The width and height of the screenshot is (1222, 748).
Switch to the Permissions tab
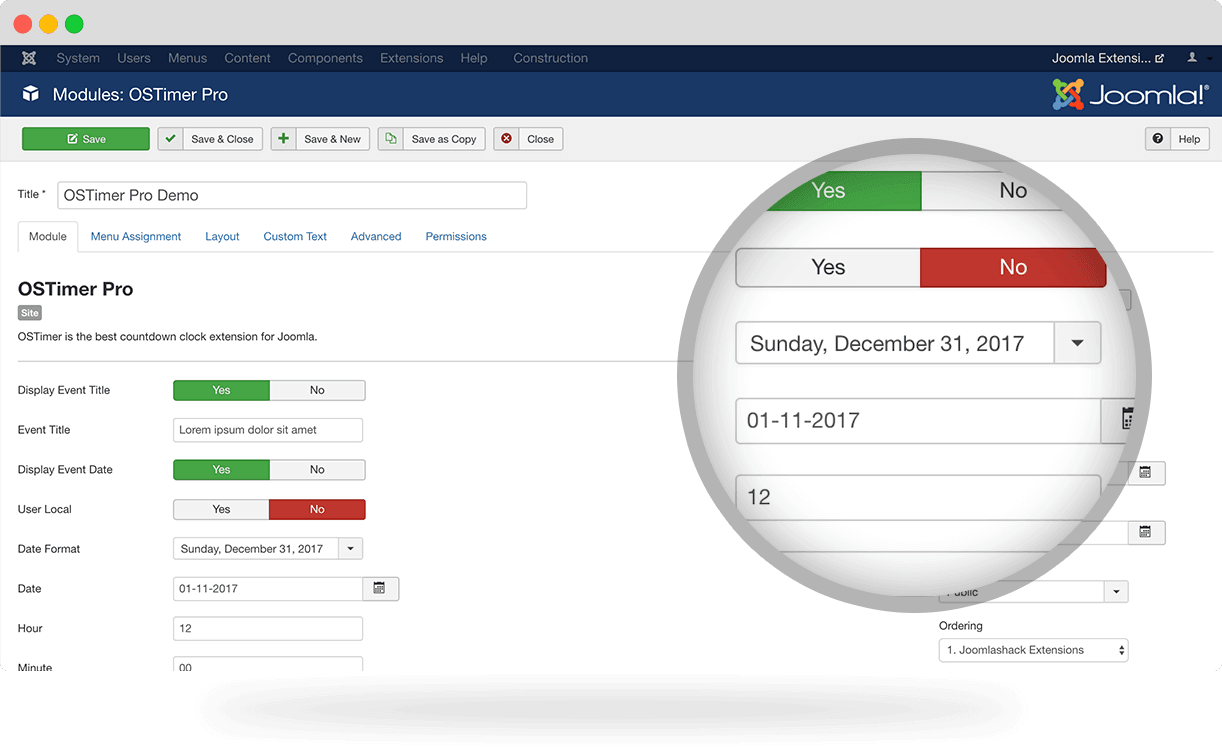pos(456,236)
